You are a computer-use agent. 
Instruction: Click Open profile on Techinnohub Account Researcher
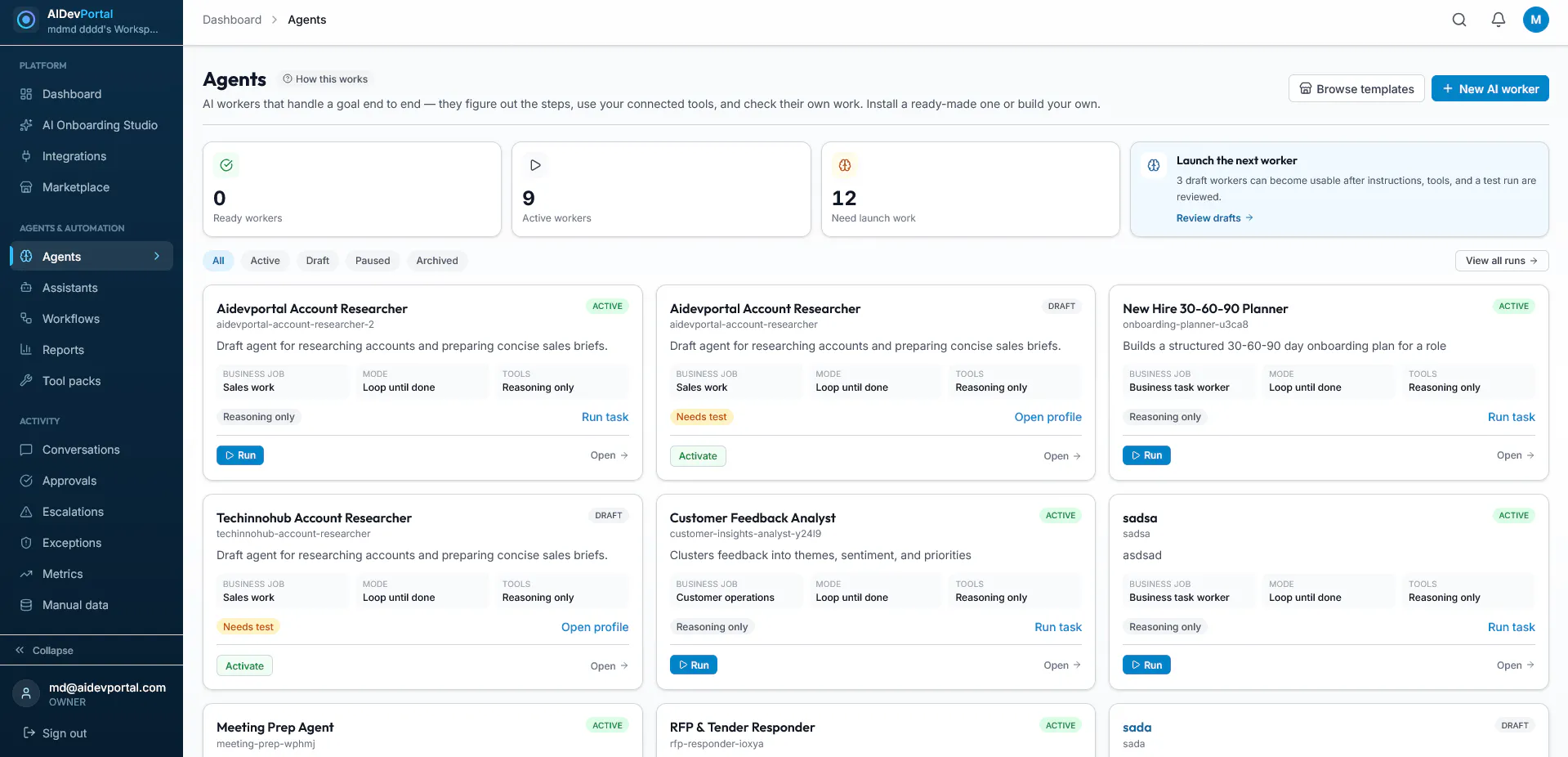[595, 627]
